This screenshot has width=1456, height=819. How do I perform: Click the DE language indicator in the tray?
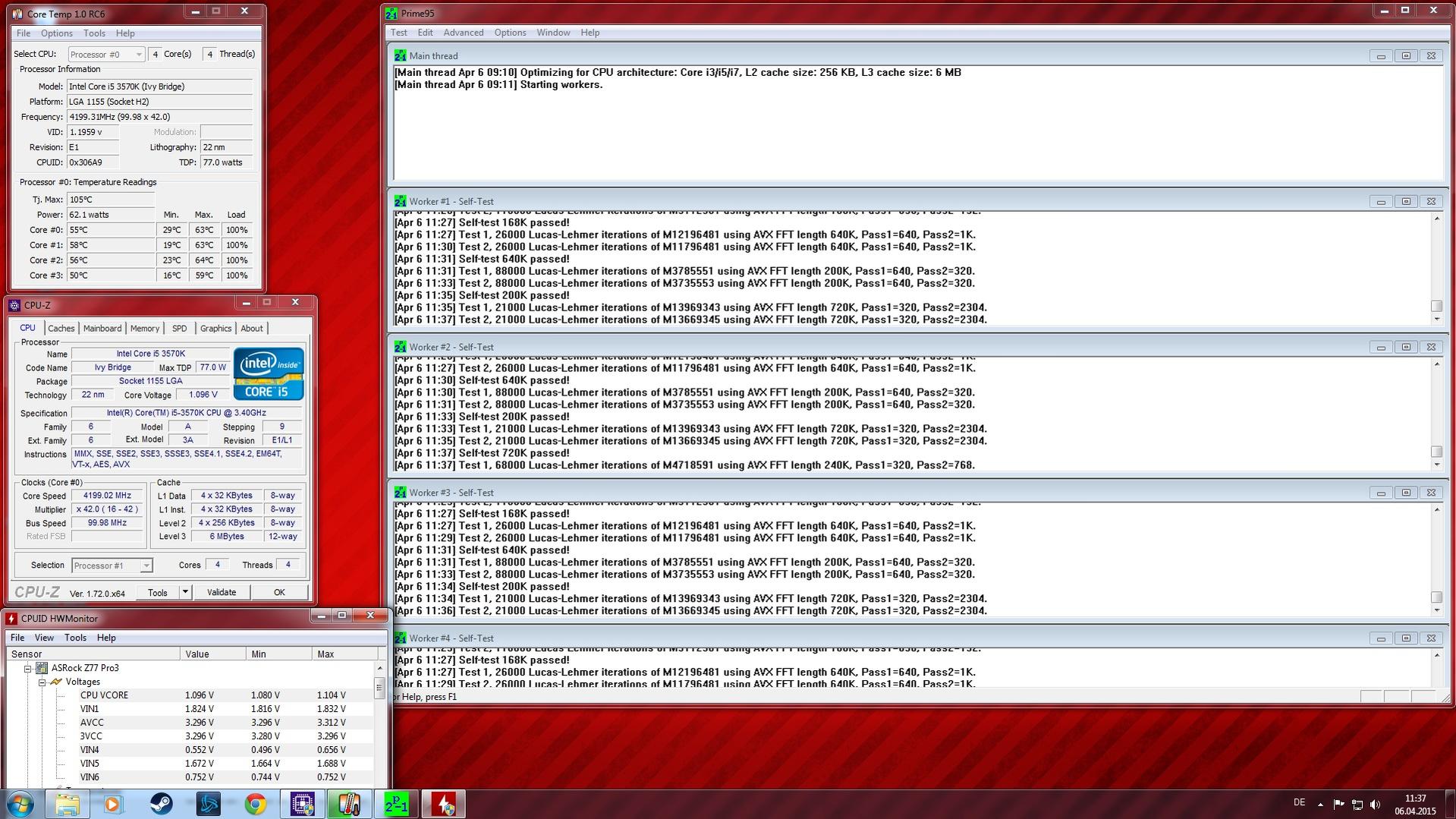tap(1299, 803)
